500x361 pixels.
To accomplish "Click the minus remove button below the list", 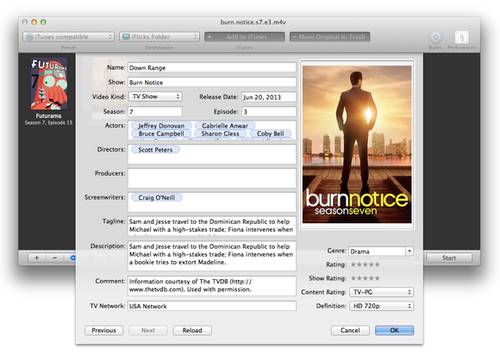I will [55, 258].
